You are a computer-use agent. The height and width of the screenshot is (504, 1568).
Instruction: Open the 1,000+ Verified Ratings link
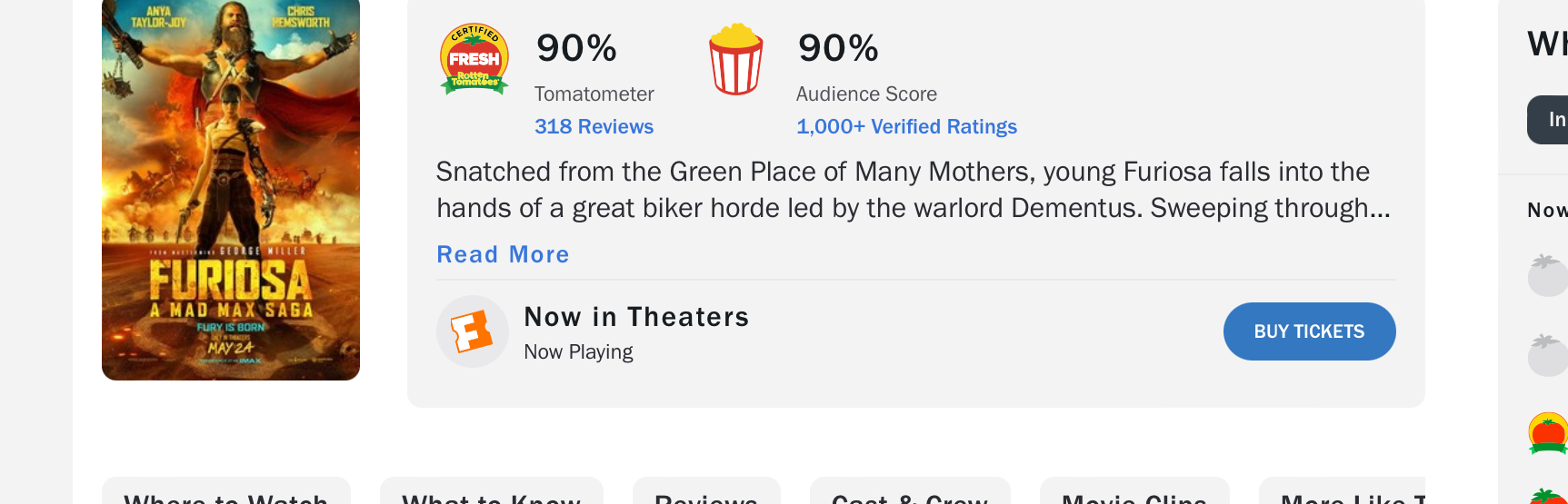click(906, 127)
